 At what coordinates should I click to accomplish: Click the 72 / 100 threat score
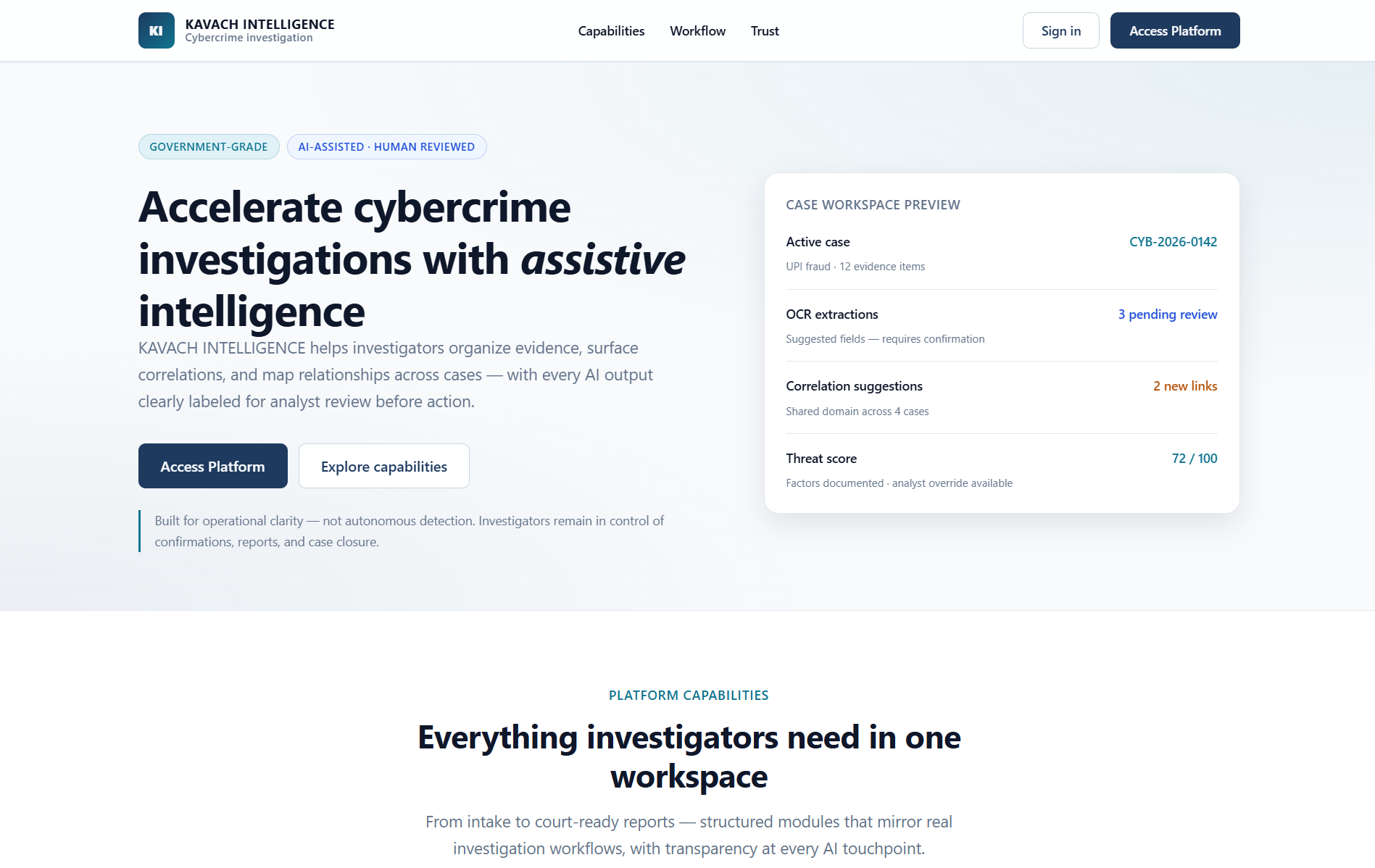(1194, 459)
